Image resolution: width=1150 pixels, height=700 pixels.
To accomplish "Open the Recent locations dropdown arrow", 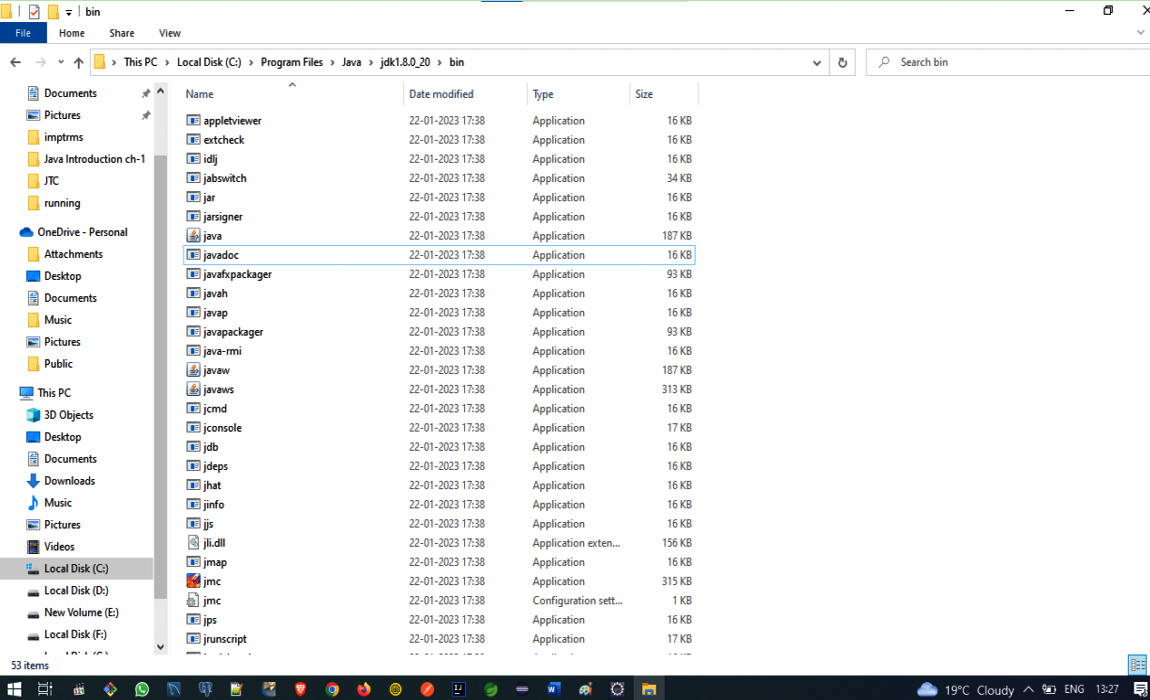I will (x=60, y=62).
